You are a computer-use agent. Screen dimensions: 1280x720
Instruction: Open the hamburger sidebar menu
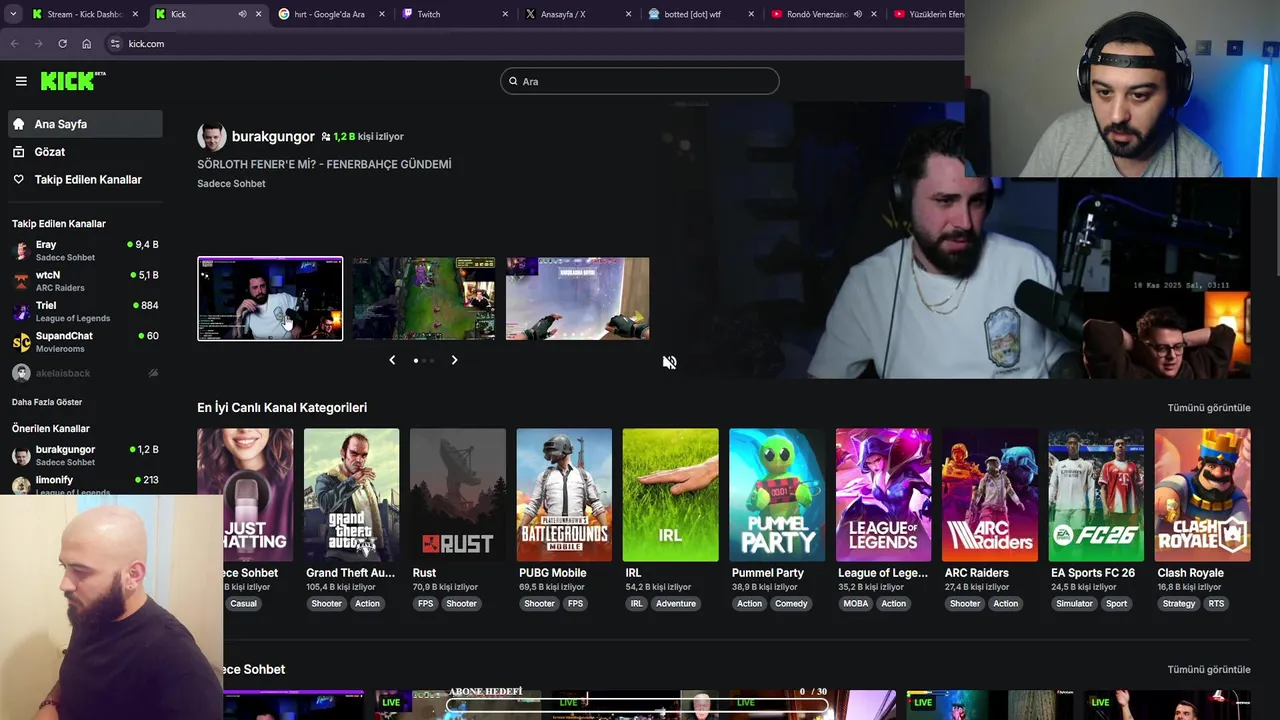click(21, 81)
